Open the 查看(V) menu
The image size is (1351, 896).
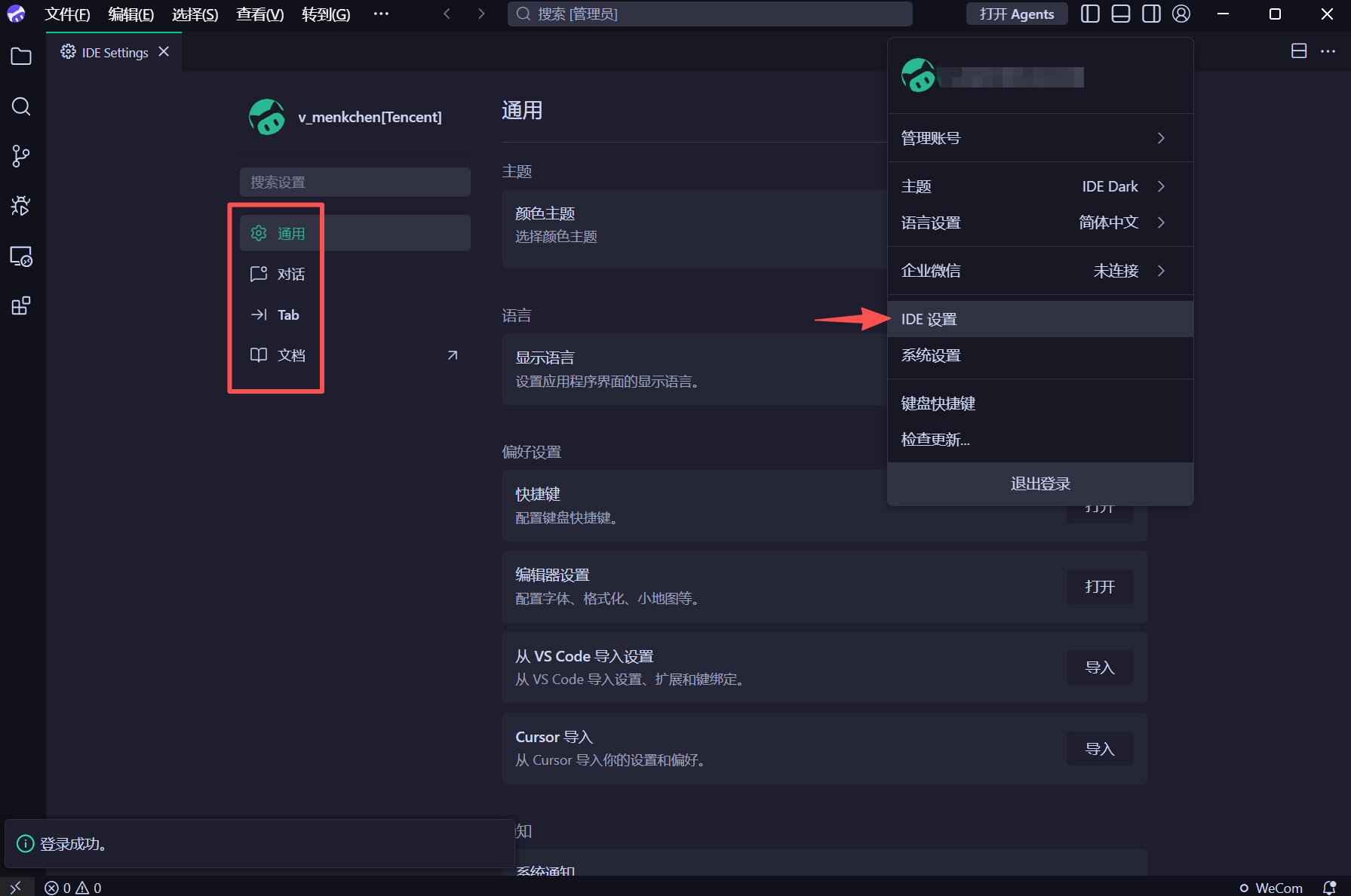click(x=259, y=14)
